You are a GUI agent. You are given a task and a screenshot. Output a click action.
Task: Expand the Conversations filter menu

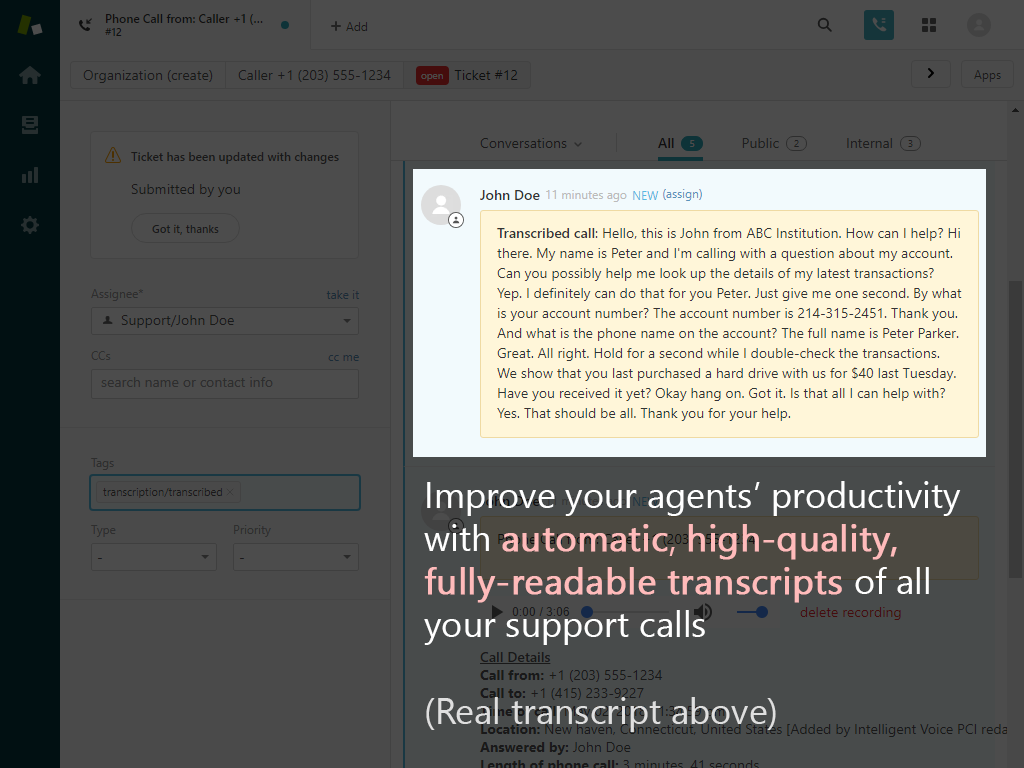pyautogui.click(x=530, y=144)
